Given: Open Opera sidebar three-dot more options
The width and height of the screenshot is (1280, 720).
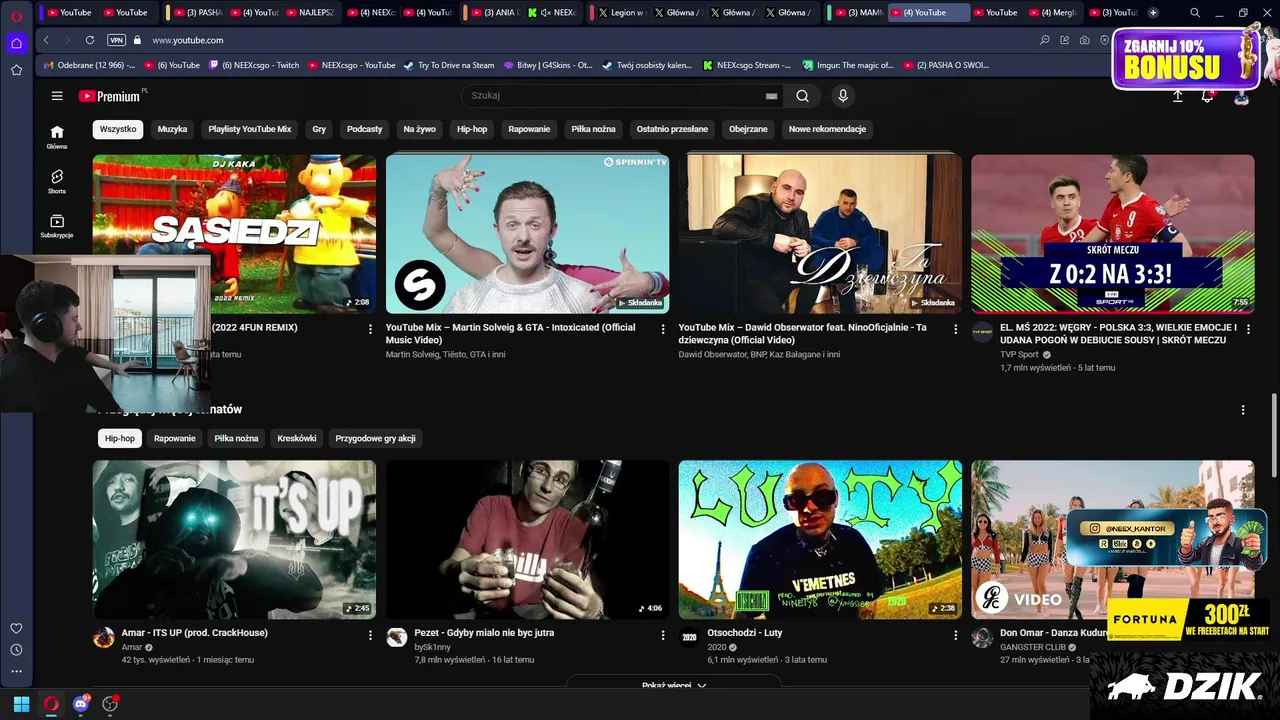Looking at the screenshot, I should (x=16, y=671).
